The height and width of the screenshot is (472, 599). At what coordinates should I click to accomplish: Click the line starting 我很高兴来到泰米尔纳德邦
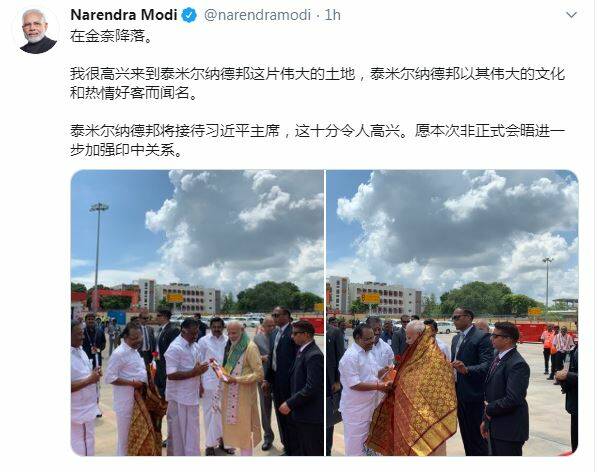coord(317,74)
